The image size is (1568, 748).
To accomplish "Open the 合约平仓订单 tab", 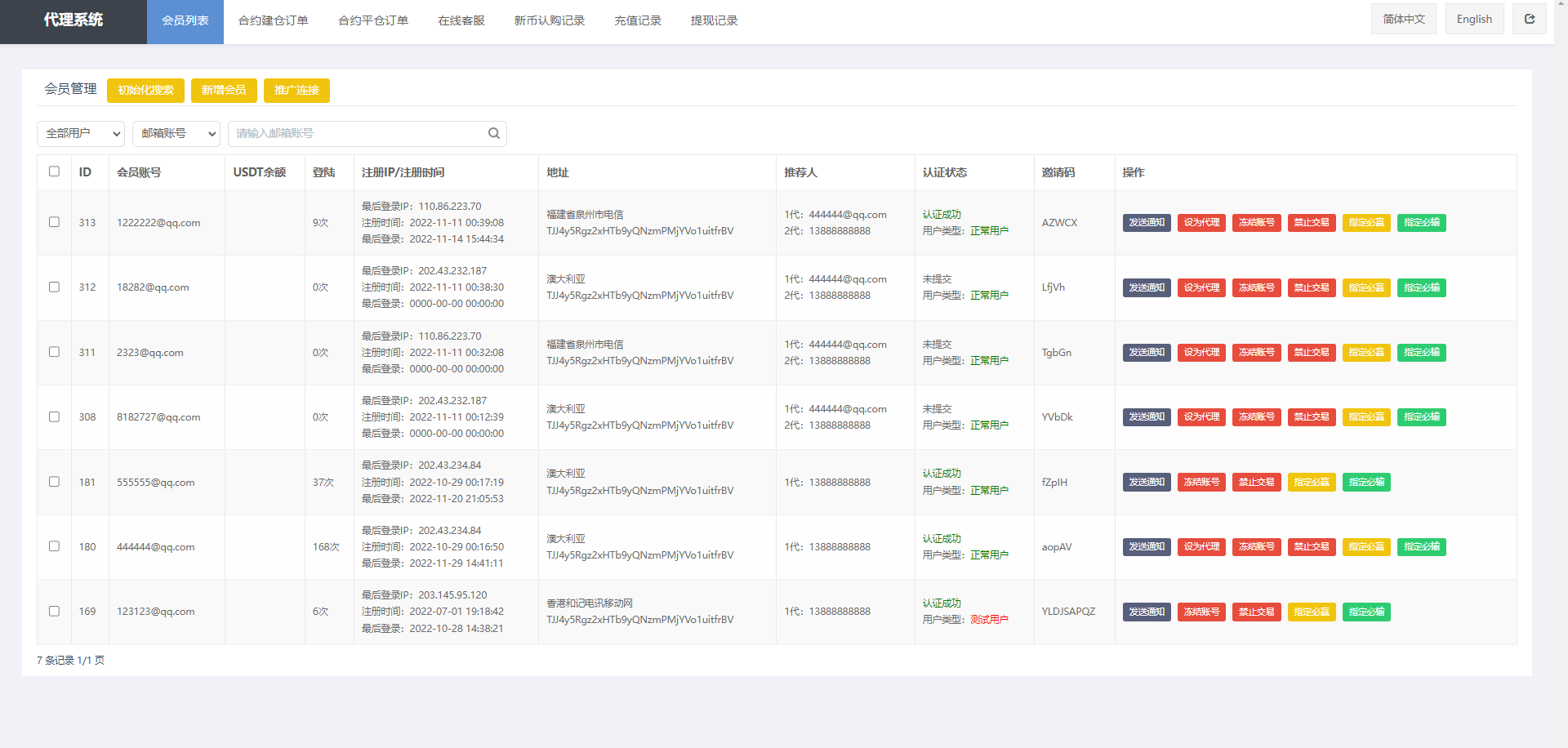I will click(373, 21).
